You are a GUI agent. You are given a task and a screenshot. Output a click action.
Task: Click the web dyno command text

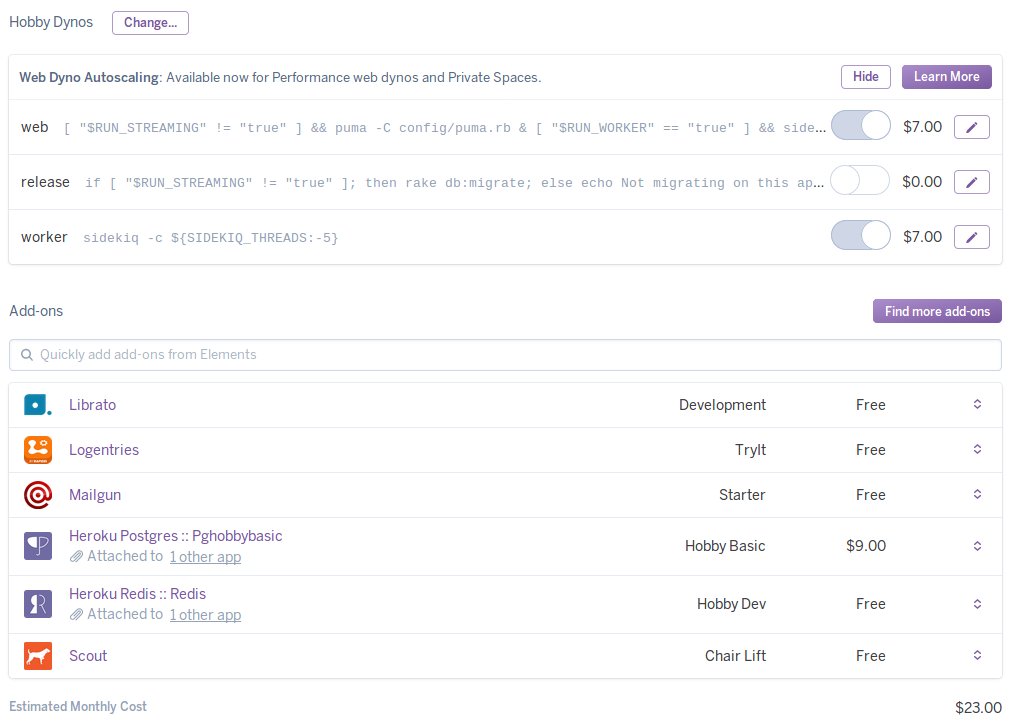tap(444, 128)
